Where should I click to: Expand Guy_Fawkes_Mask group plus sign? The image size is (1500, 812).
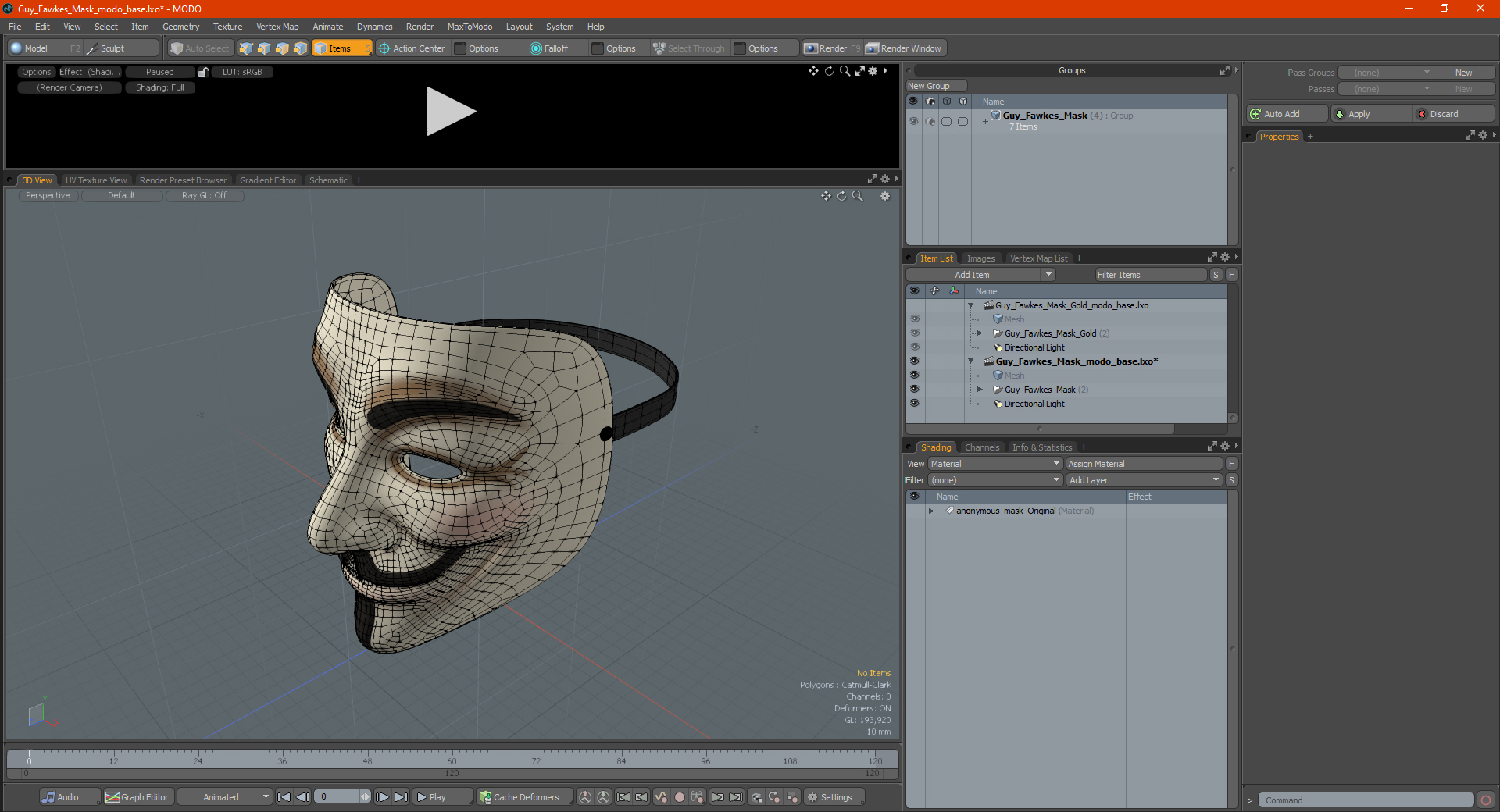[x=985, y=121]
